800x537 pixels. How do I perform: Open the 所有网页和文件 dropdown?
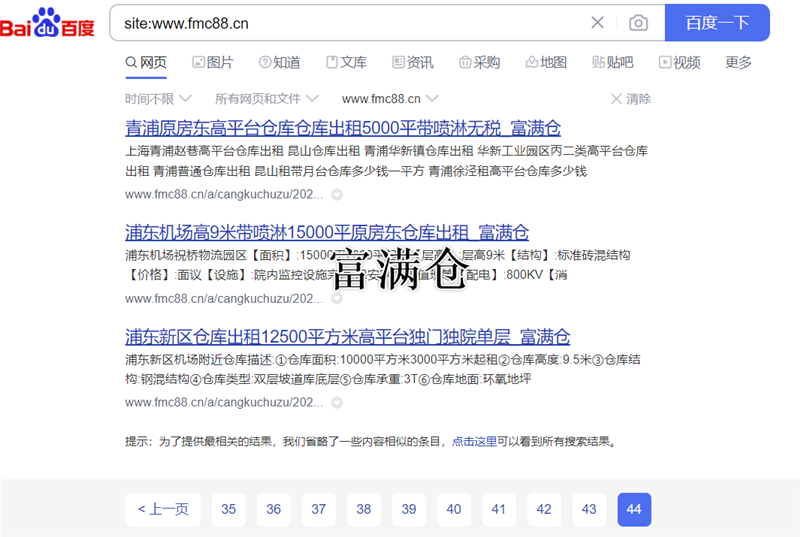(x=266, y=99)
